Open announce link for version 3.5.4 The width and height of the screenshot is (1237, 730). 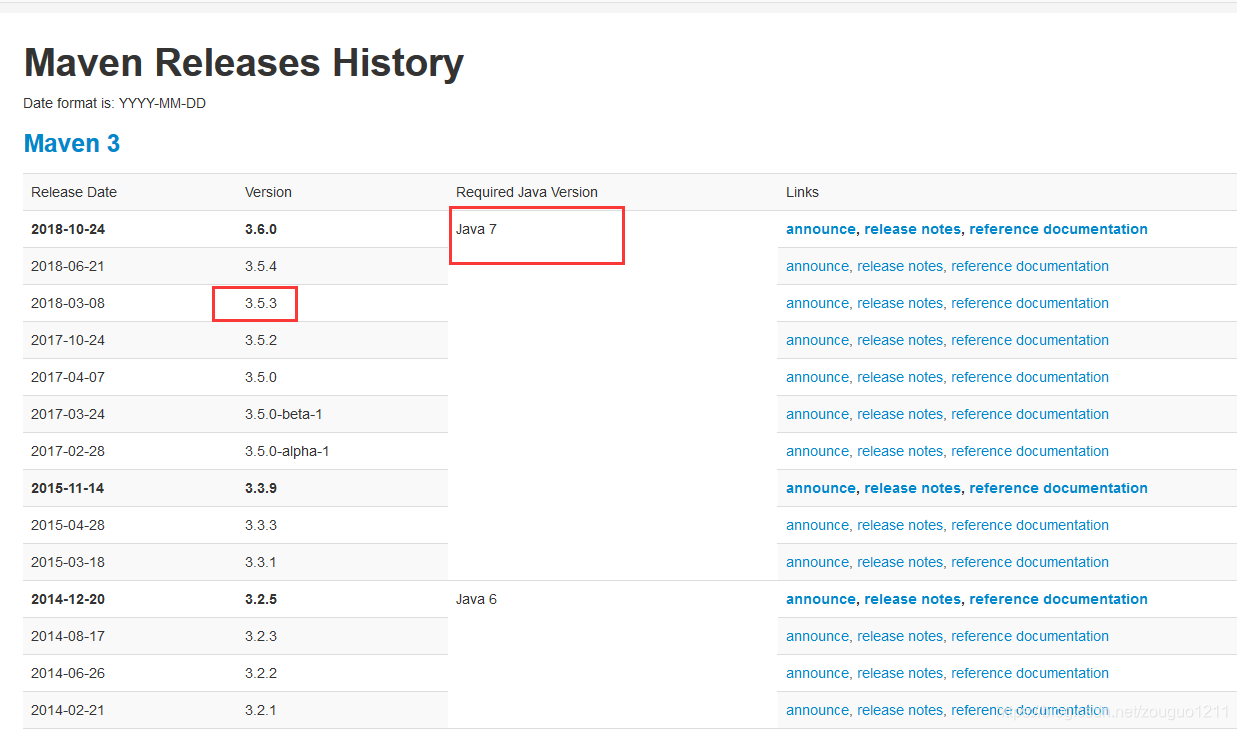pos(817,266)
